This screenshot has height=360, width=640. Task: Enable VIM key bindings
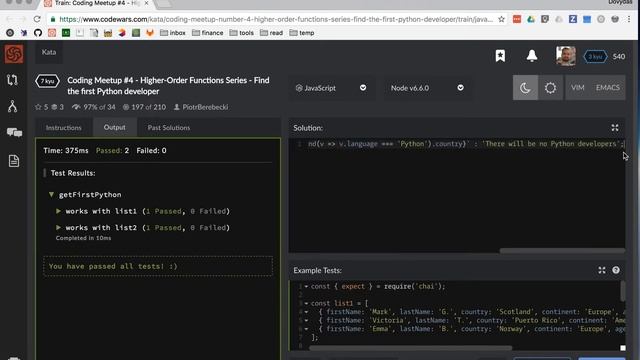pyautogui.click(x=577, y=87)
